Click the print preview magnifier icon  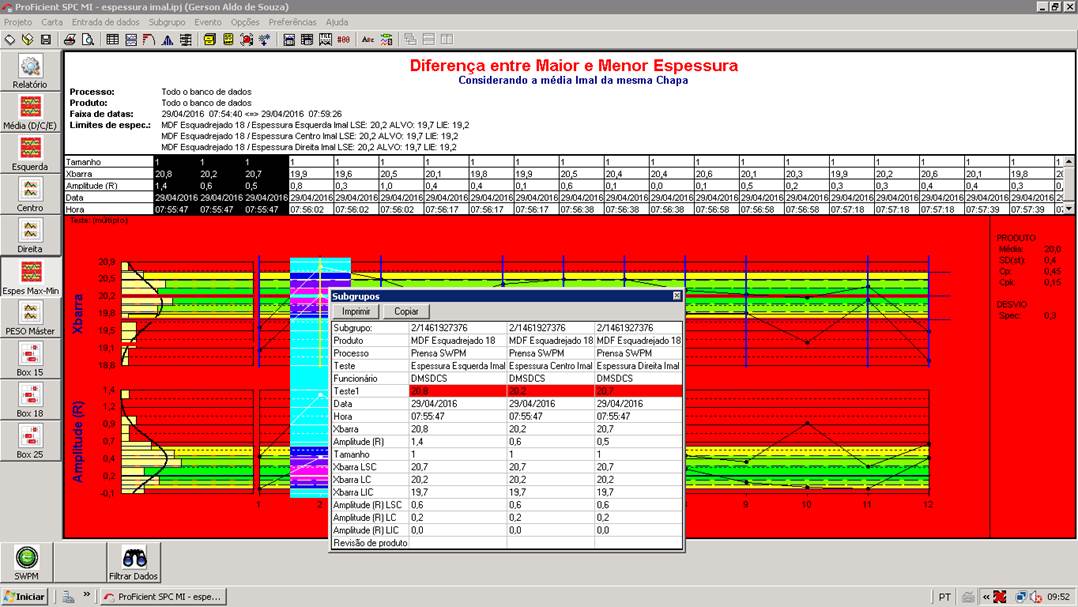click(x=87, y=40)
